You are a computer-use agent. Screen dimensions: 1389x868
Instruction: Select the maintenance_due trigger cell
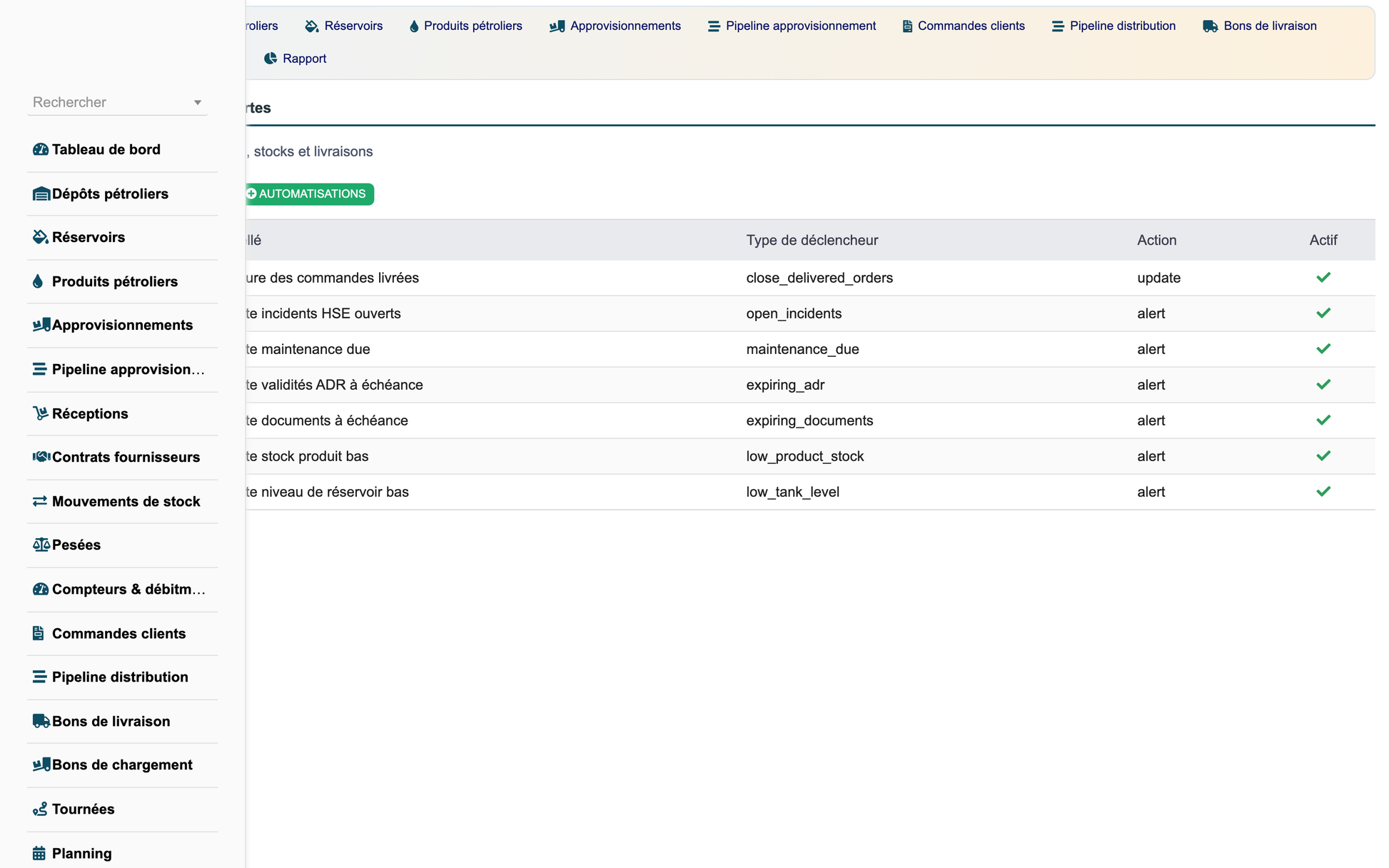(802, 349)
